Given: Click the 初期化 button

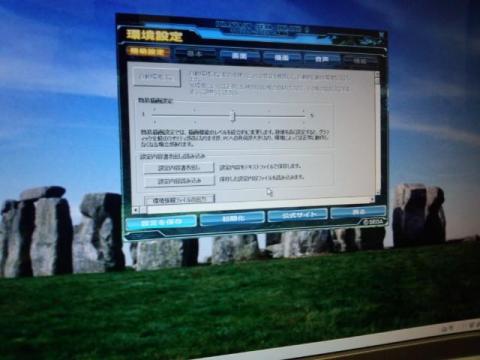Looking at the screenshot, I should [233, 218].
